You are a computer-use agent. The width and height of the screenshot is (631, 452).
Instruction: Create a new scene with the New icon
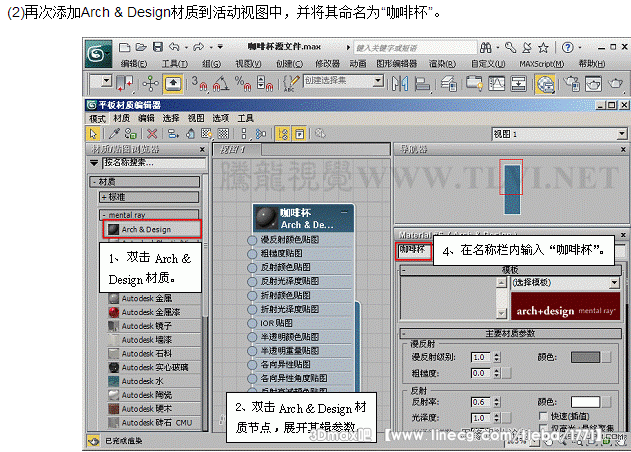(x=124, y=47)
